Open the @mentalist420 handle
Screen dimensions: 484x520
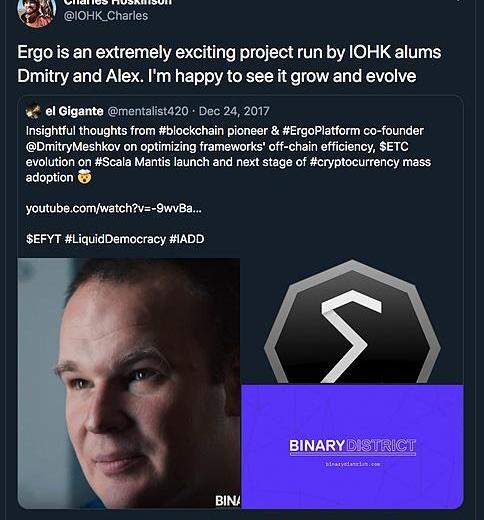point(148,111)
